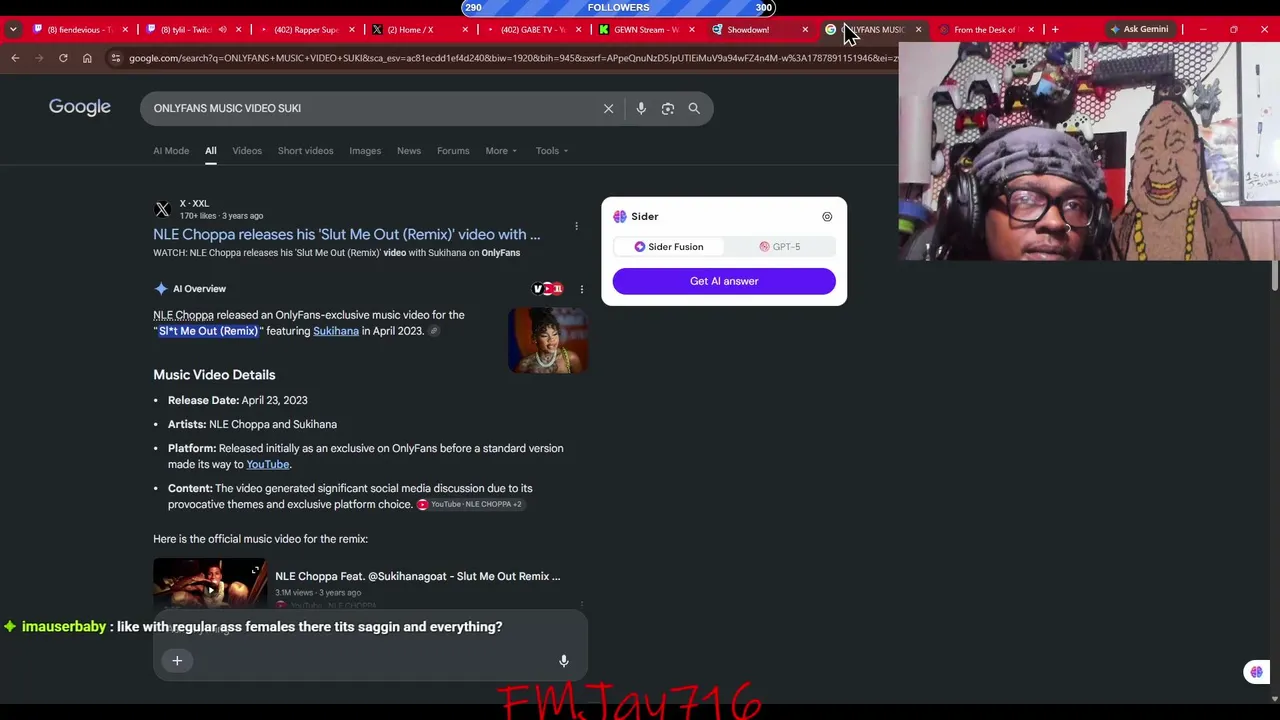Go back to the previous page
1280x720 pixels.
15,58
